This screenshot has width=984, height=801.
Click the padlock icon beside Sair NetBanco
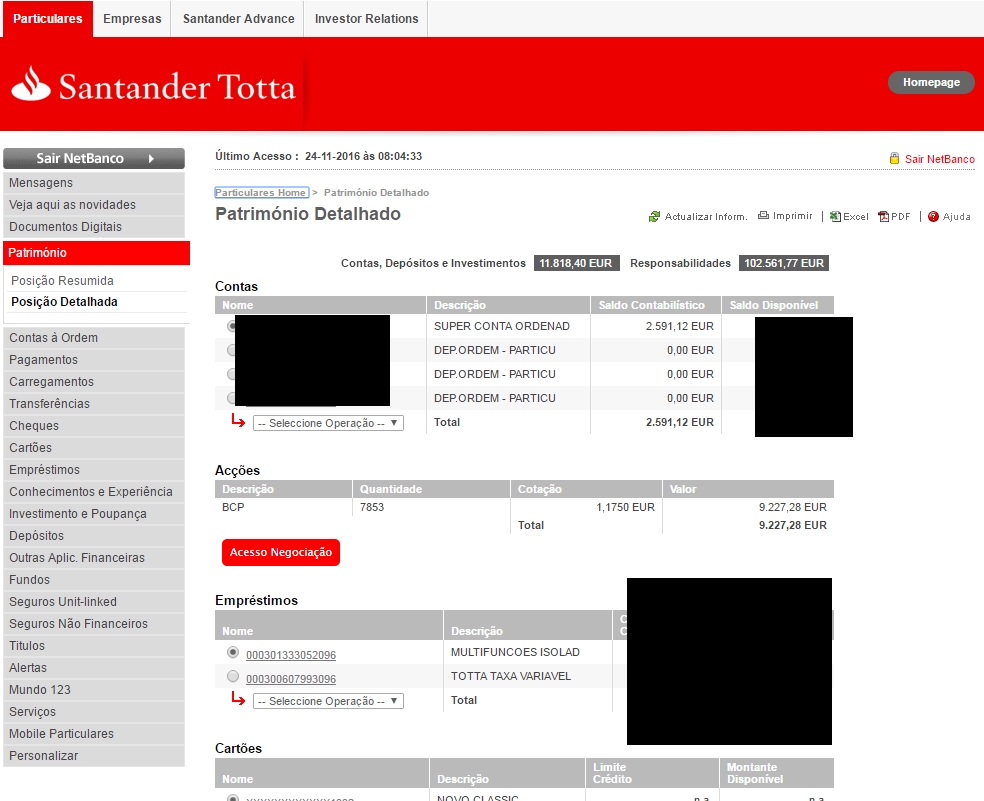coord(894,159)
